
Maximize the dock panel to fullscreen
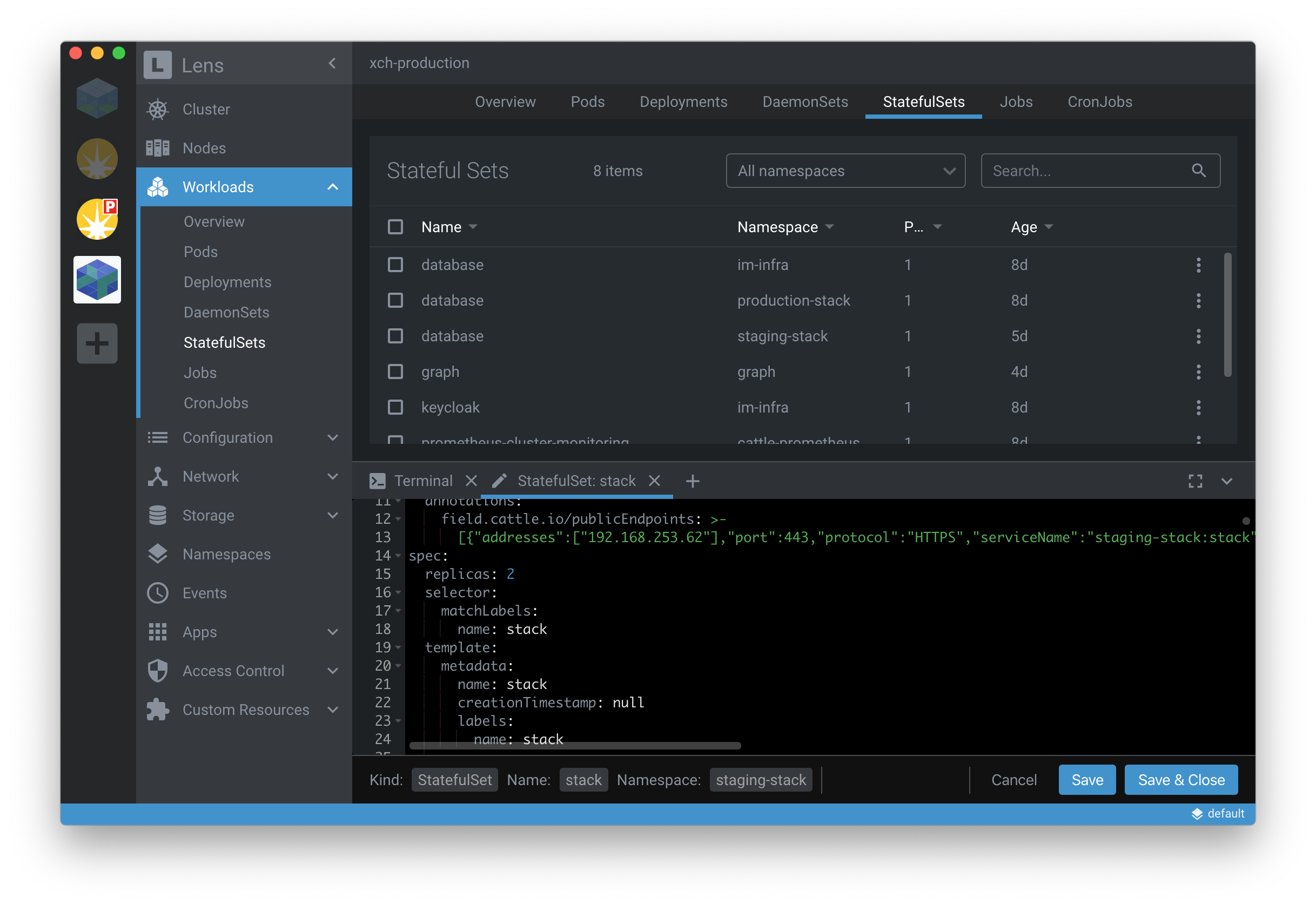pos(1195,481)
